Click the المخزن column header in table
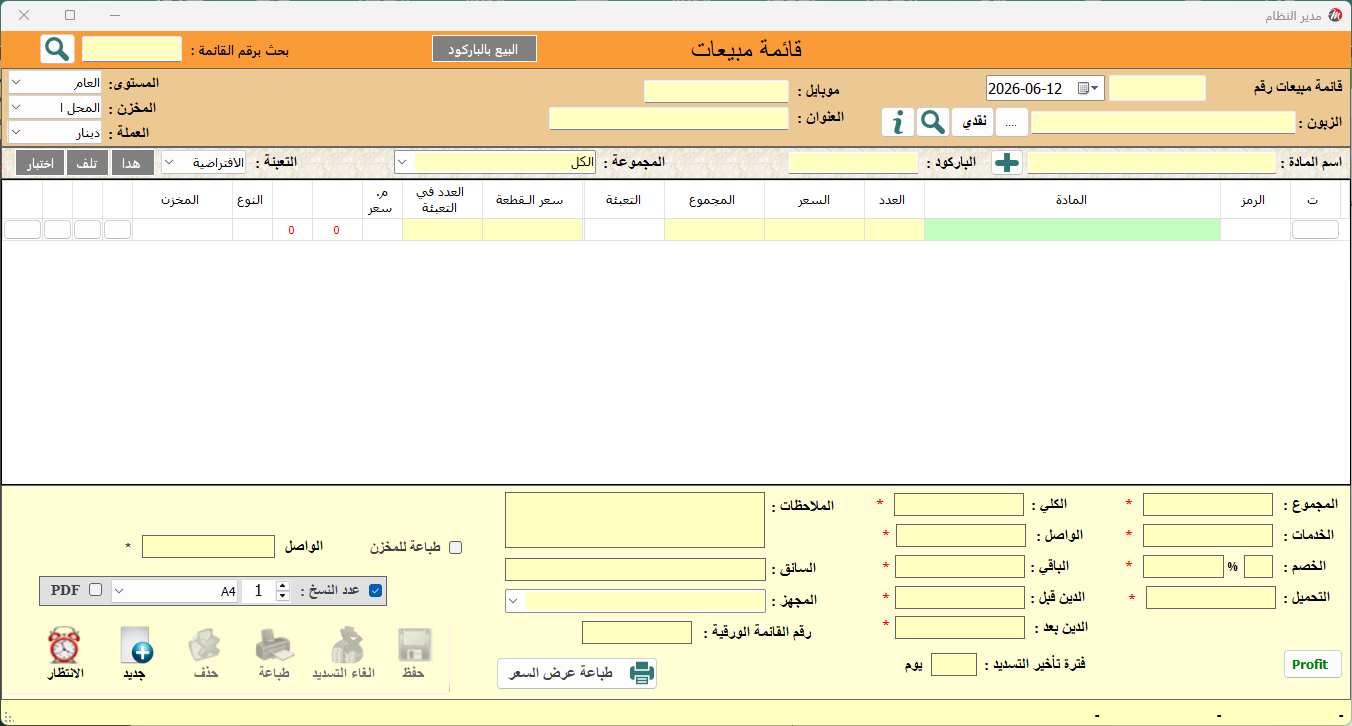 [x=181, y=200]
